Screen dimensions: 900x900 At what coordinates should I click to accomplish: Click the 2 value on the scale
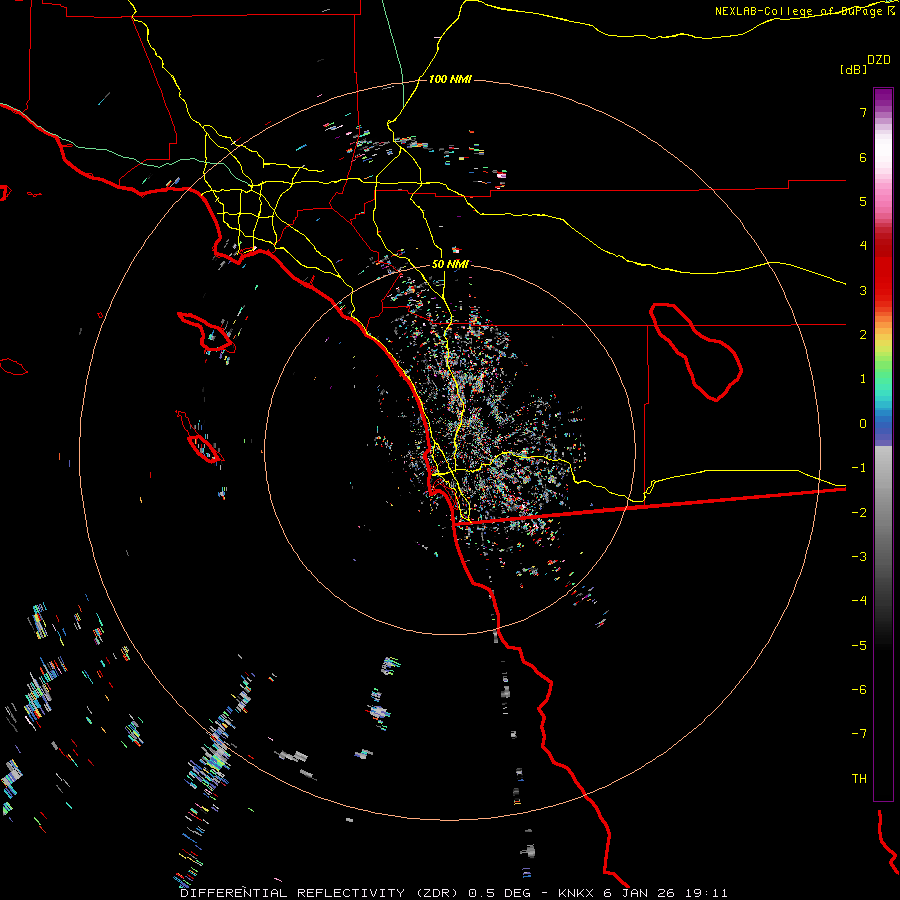(863, 335)
